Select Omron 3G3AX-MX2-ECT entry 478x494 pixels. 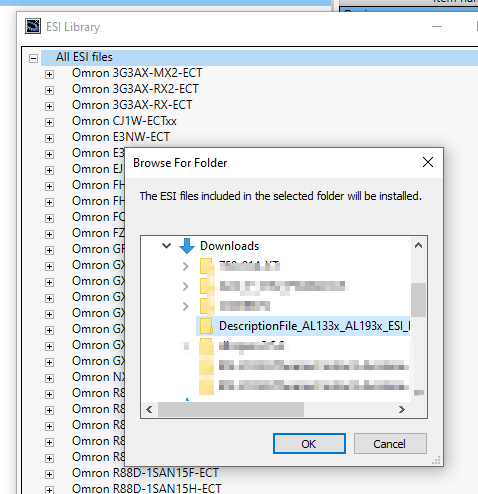tap(137, 73)
